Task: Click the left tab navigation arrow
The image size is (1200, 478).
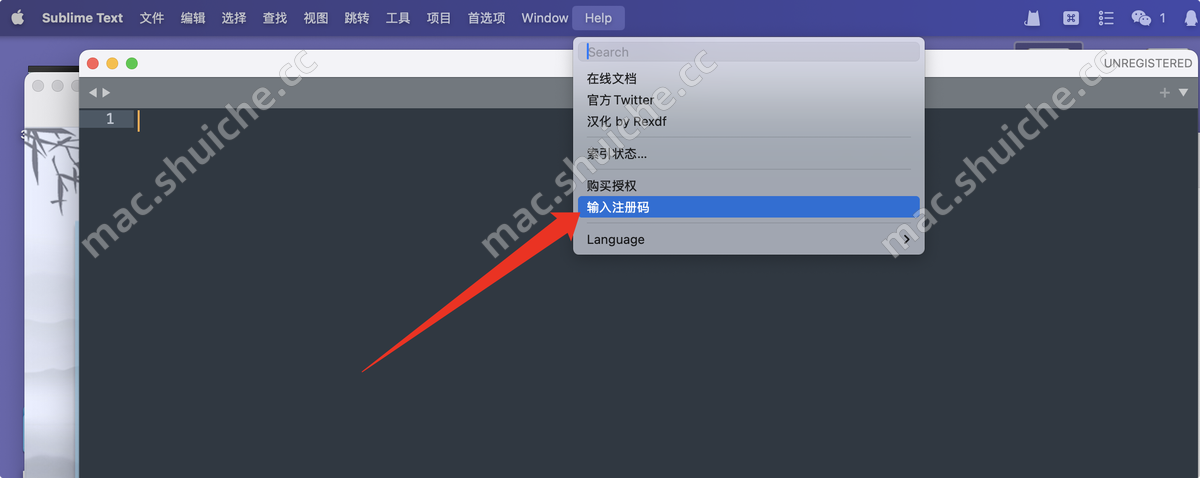Action: coord(93,92)
